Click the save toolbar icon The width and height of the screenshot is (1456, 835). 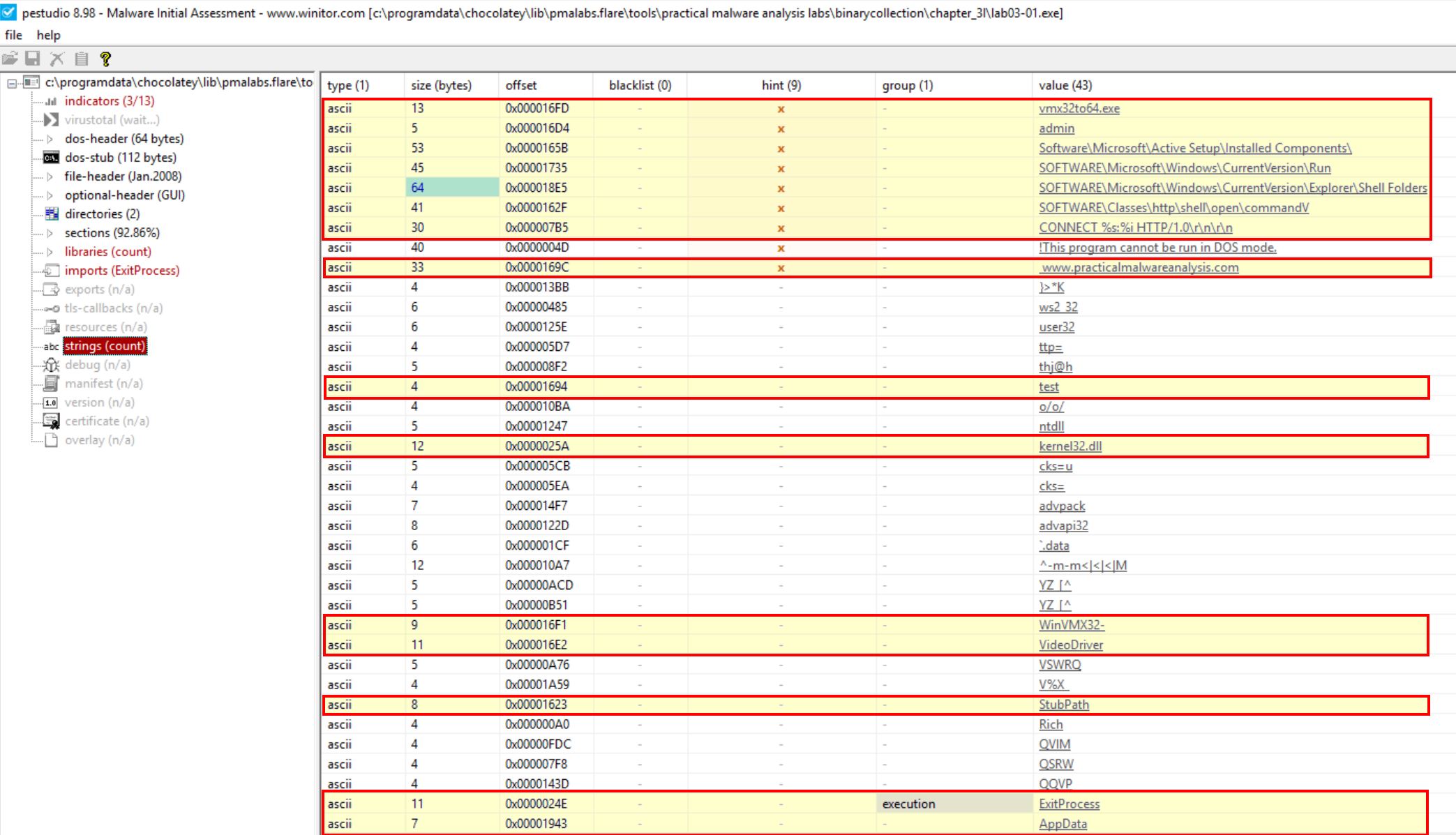point(33,59)
